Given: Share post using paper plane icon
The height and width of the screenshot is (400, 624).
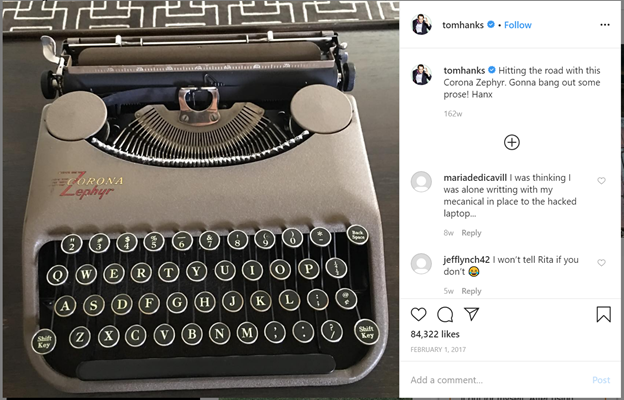Looking at the screenshot, I should tap(472, 314).
